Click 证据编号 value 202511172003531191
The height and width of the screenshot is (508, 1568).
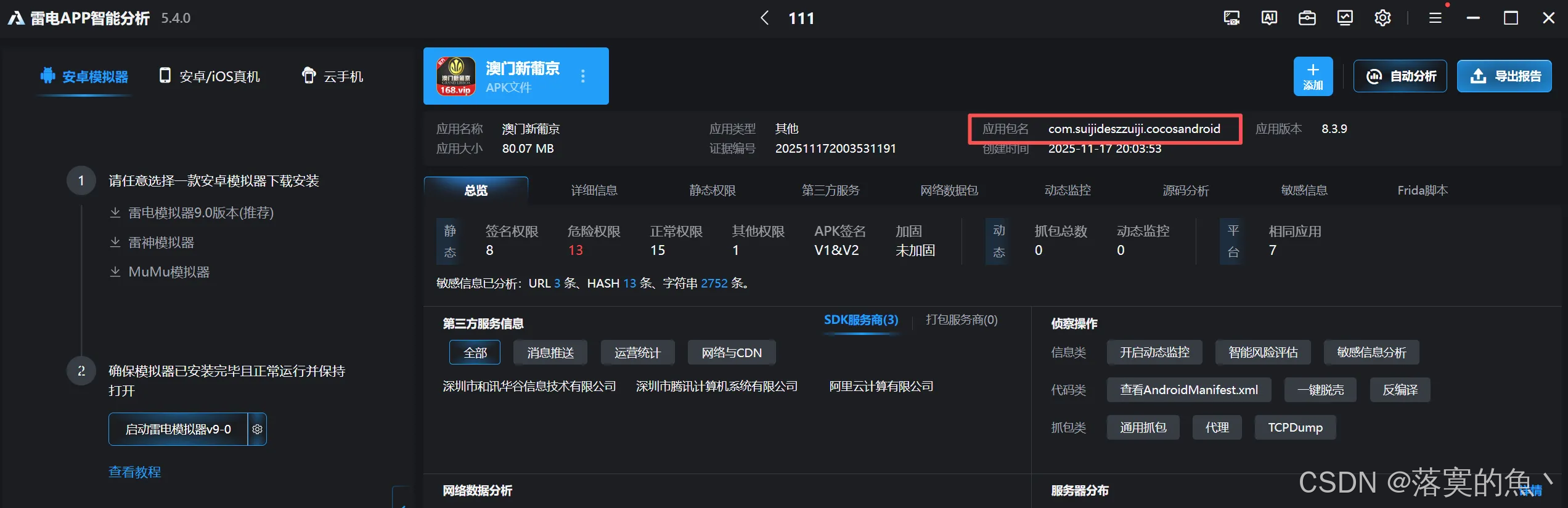click(835, 148)
